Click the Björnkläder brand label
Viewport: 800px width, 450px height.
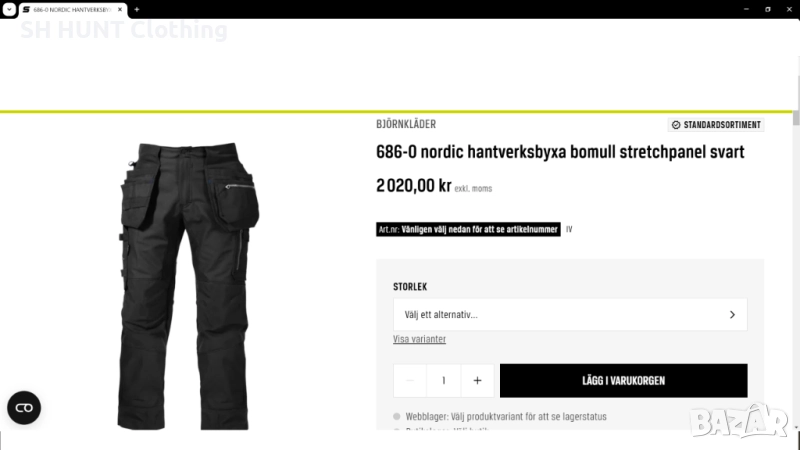click(406, 124)
